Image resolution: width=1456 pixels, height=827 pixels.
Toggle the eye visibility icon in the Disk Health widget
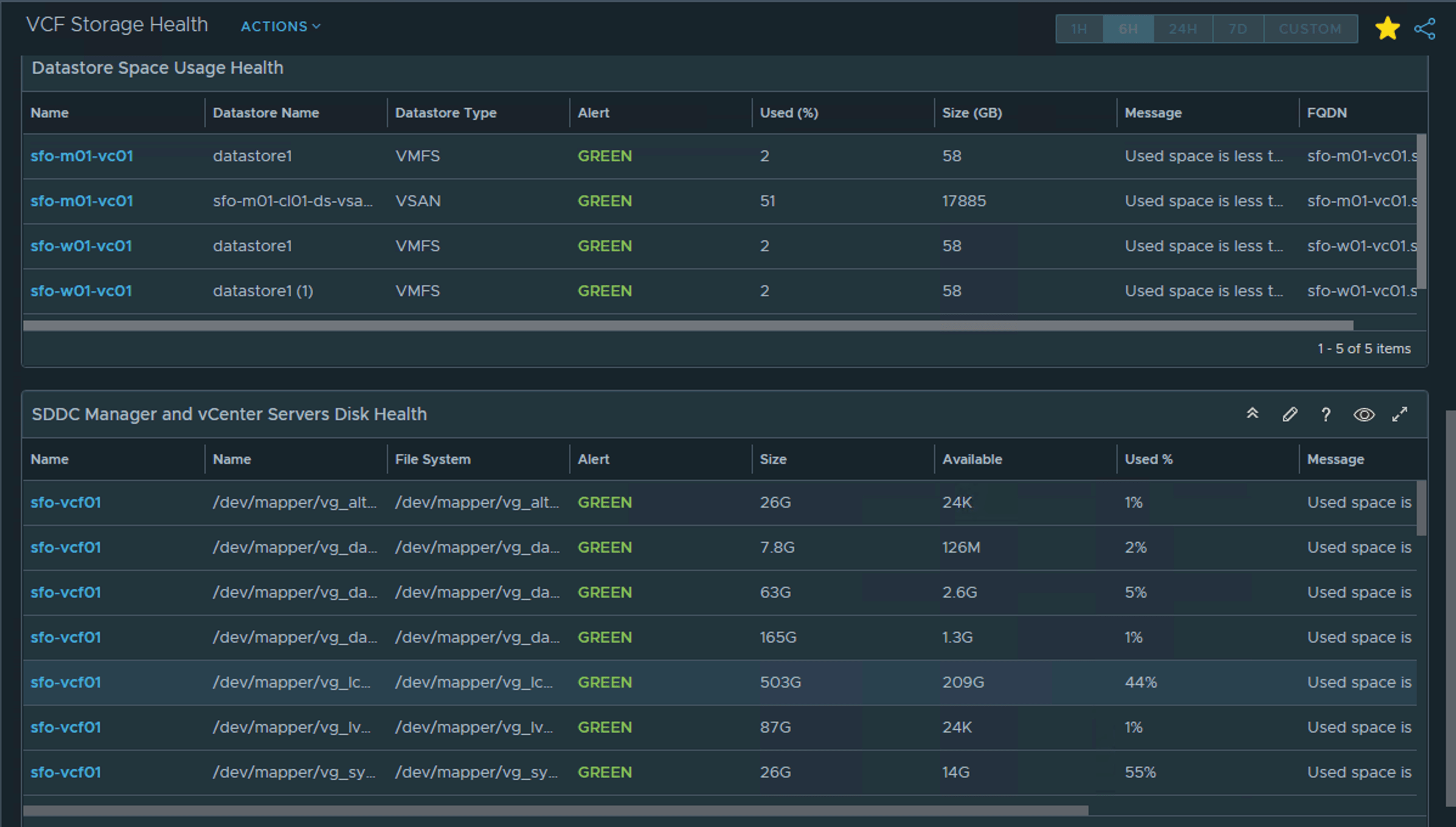[1364, 415]
